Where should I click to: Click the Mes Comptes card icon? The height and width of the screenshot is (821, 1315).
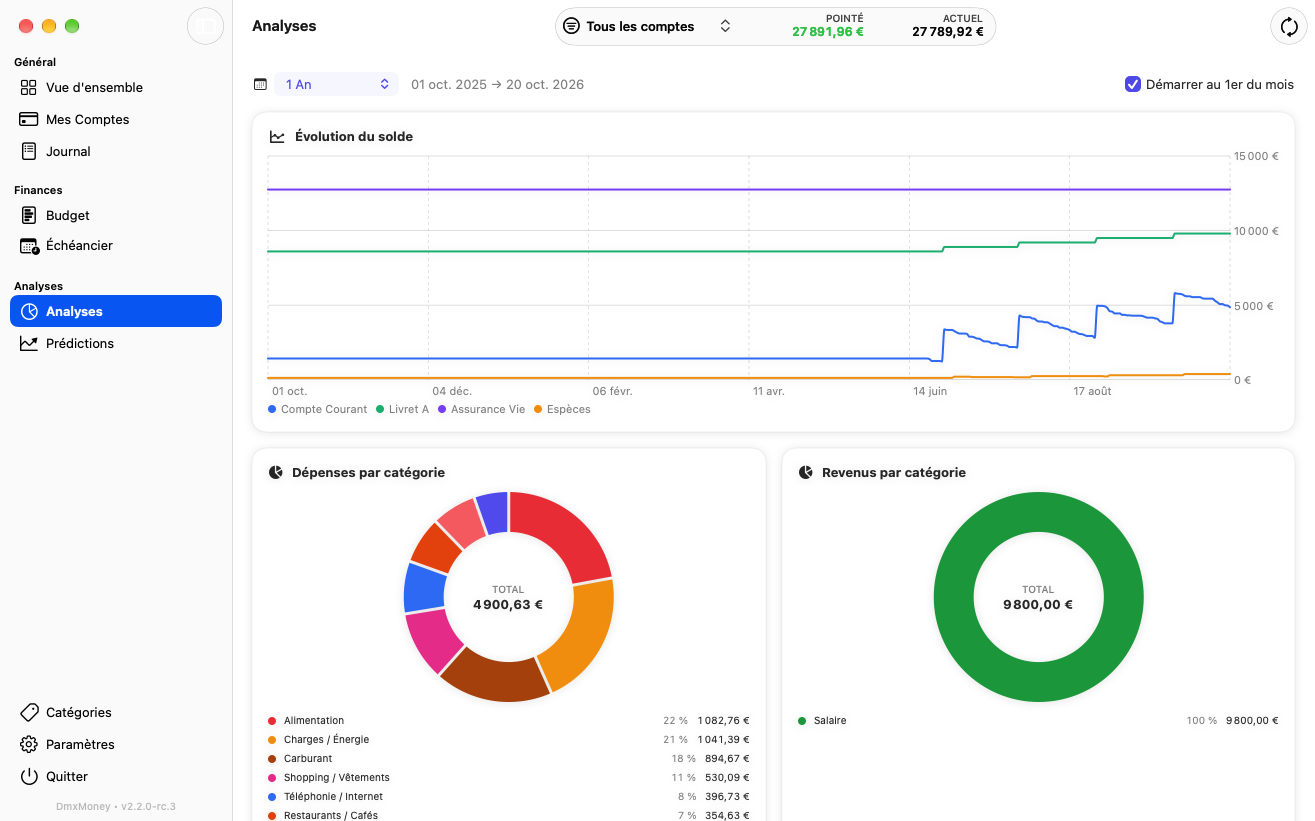pyautogui.click(x=29, y=119)
